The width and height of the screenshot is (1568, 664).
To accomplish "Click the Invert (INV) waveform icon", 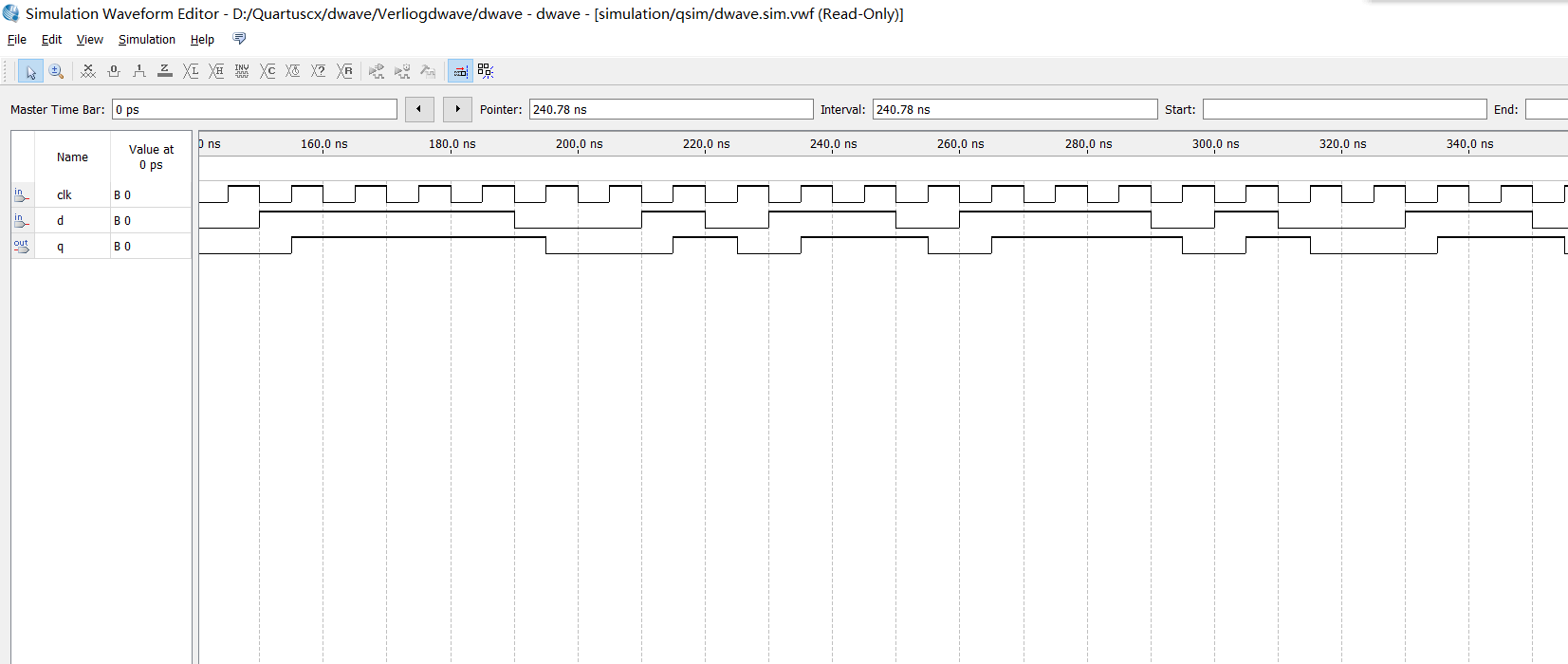I will tap(242, 71).
